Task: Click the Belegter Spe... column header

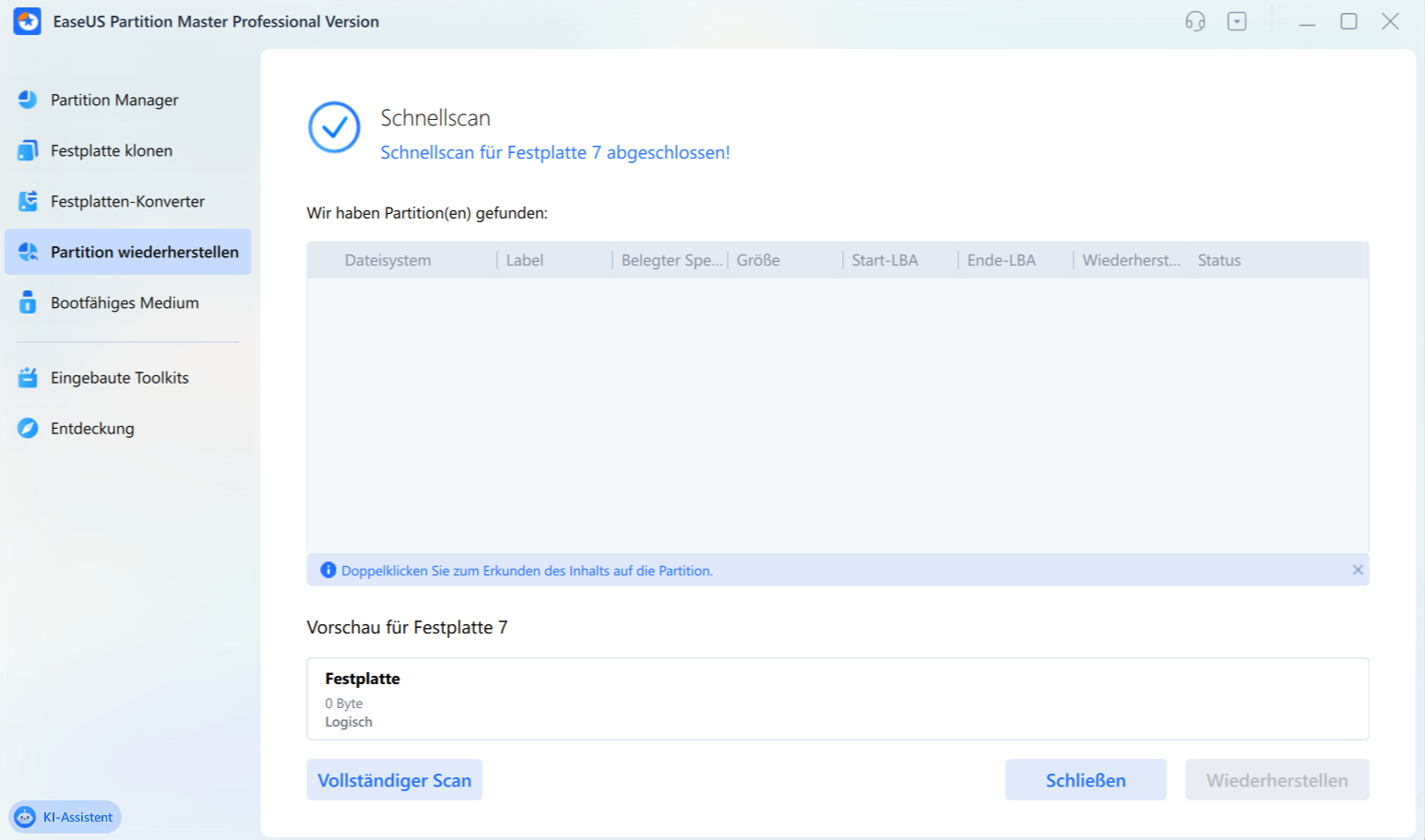Action: click(x=672, y=260)
